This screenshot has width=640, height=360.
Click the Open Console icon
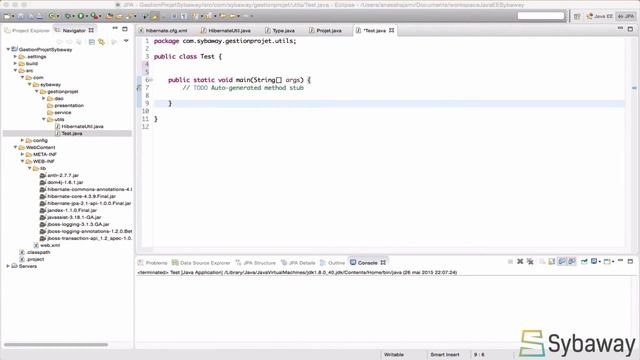(607, 262)
